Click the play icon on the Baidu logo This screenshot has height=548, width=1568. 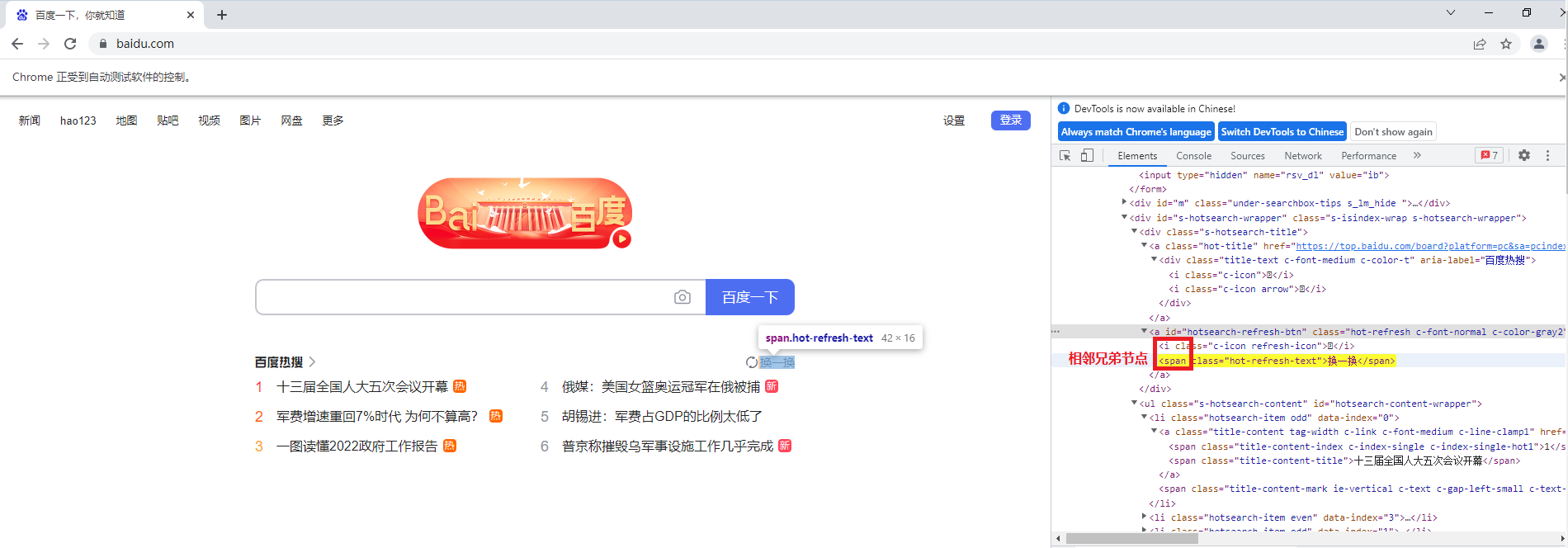[622, 239]
